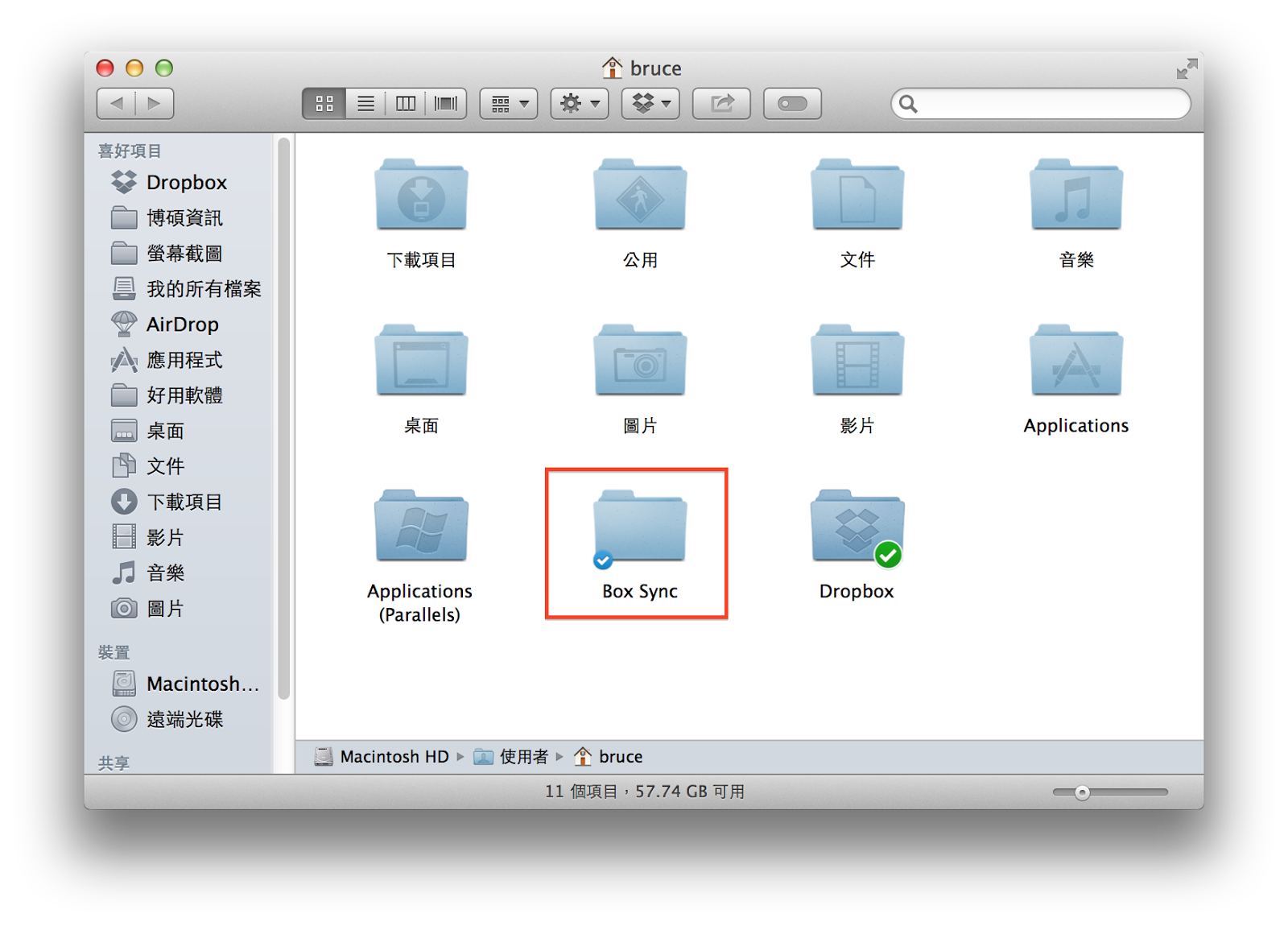Viewport: 1288px width, 926px height.
Task: Open 下載項目 in the sidebar
Action: (167, 502)
